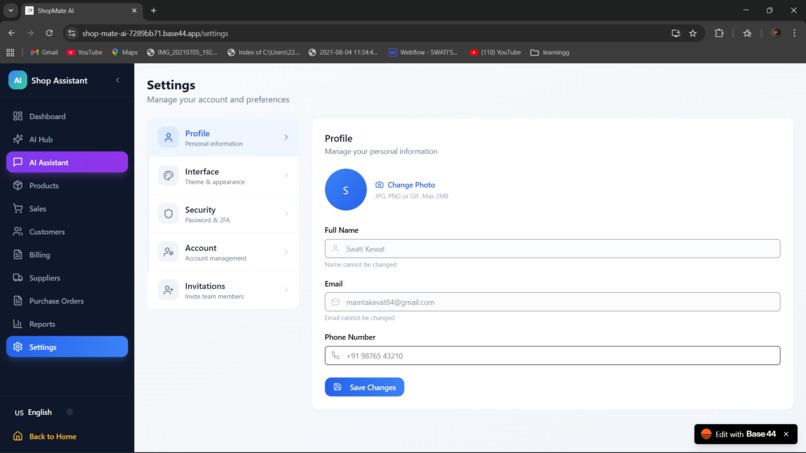The height and width of the screenshot is (453, 806).
Task: Click the Purchase Orders icon
Action: 18,301
